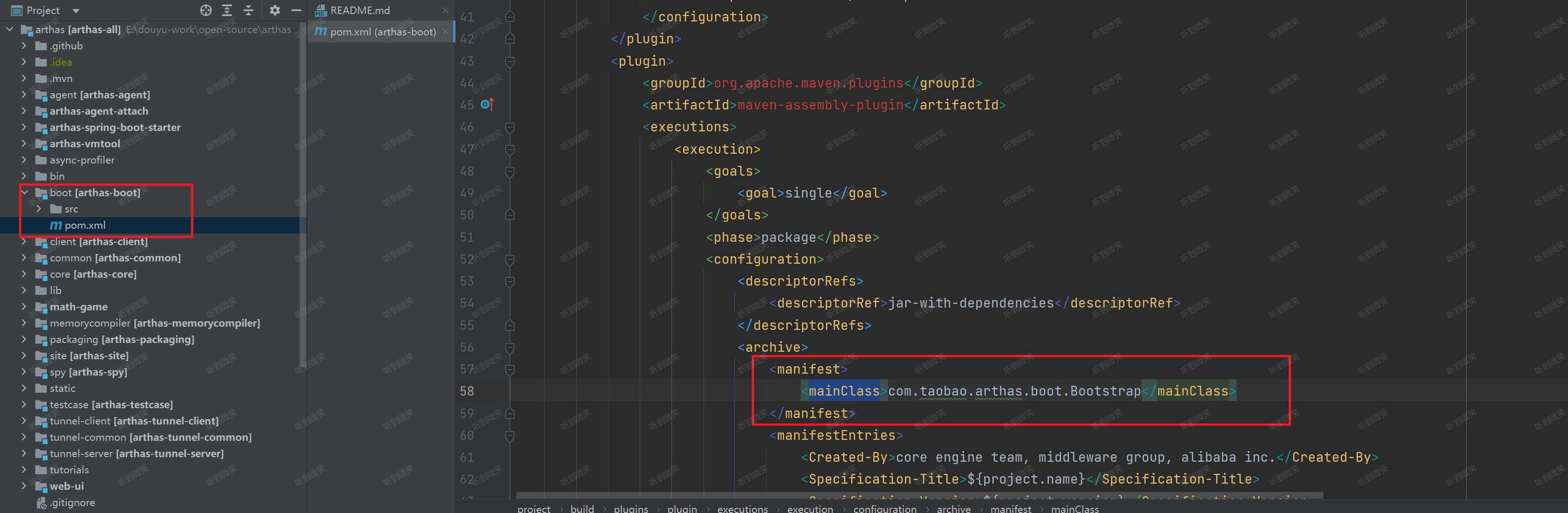Image resolution: width=1568 pixels, height=513 pixels.
Task: Click the Select Opened File locate icon
Action: click(x=206, y=10)
